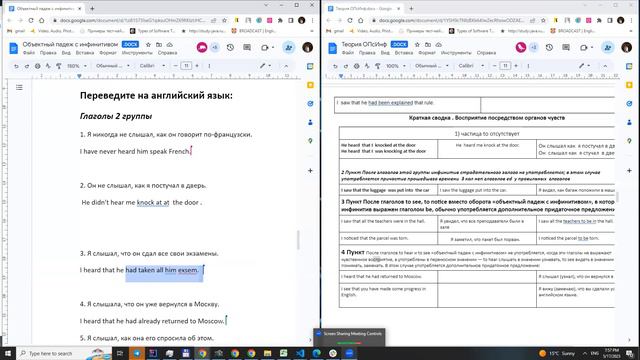
Task: Share the left document
Action: [x=289, y=47]
